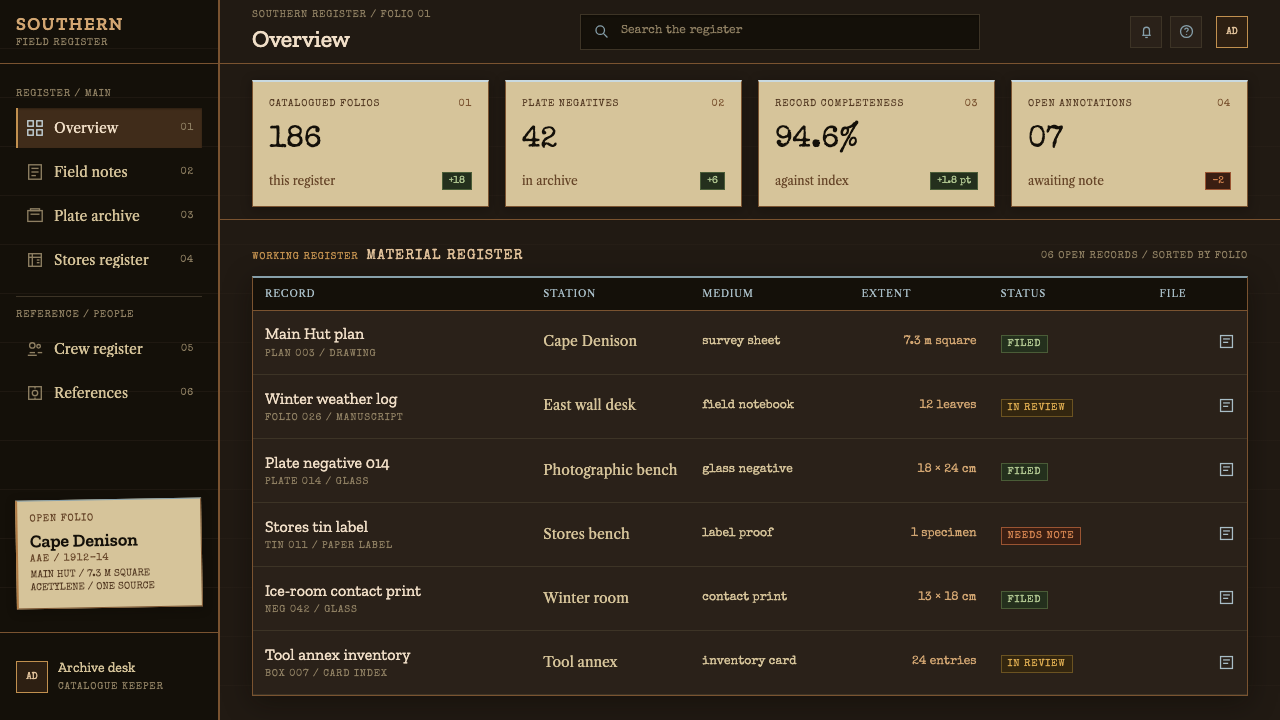Click the NEEDS NOTE status badge
Screen dimensions: 1280x720
click(1040, 535)
